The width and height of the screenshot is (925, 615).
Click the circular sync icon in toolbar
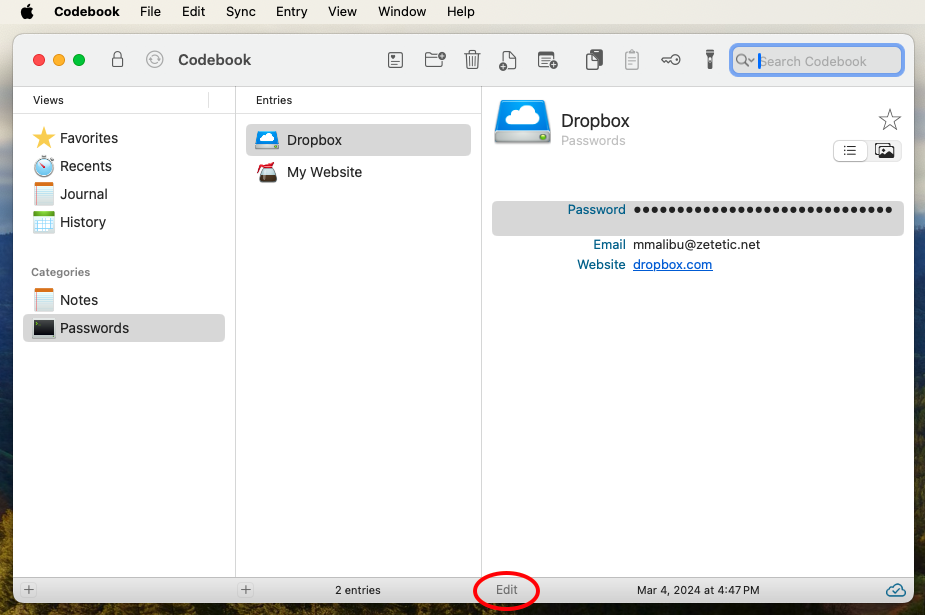coord(155,60)
